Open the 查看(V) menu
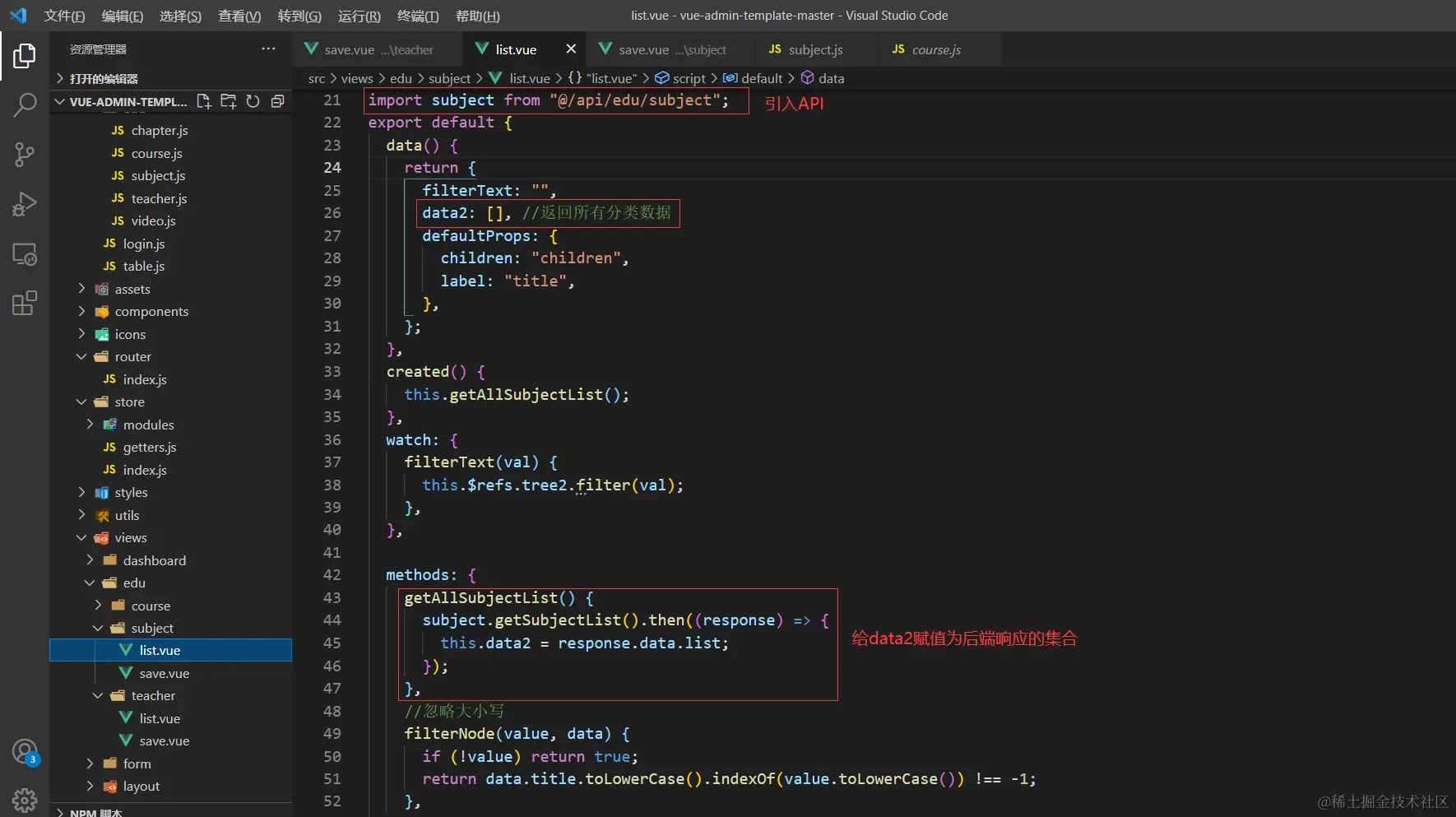Viewport: 1456px width, 817px height. [x=239, y=16]
